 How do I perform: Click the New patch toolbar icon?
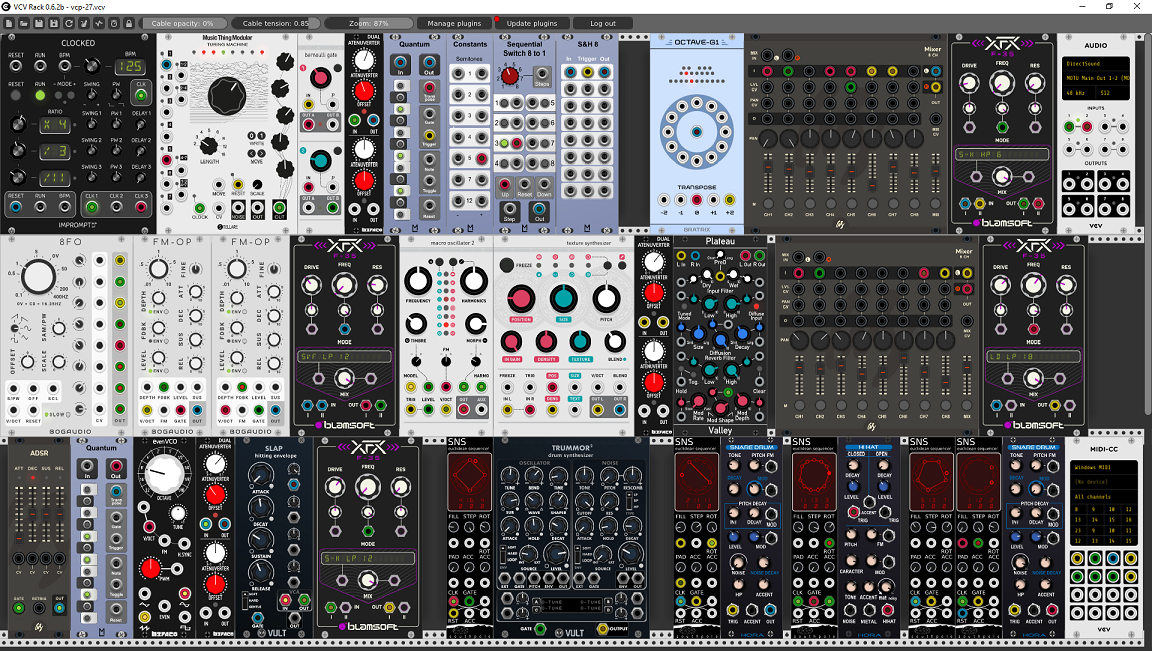click(9, 24)
